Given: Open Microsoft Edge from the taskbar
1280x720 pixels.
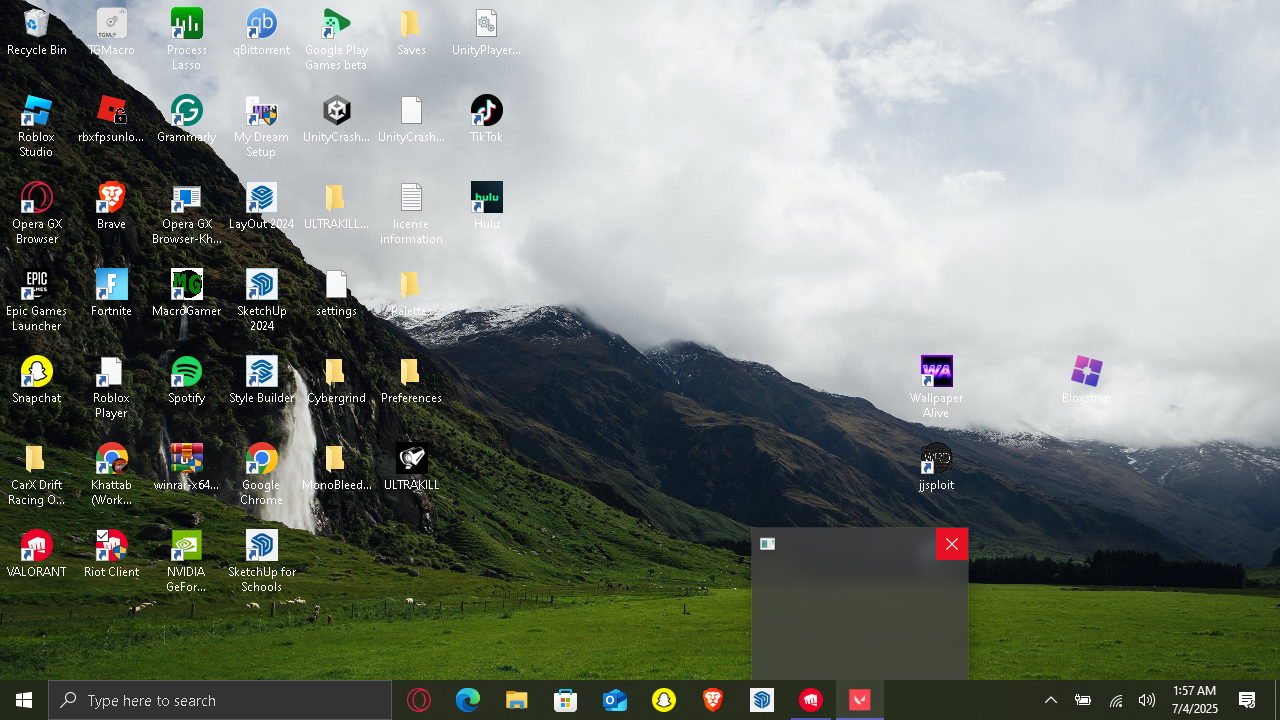Looking at the screenshot, I should [468, 700].
